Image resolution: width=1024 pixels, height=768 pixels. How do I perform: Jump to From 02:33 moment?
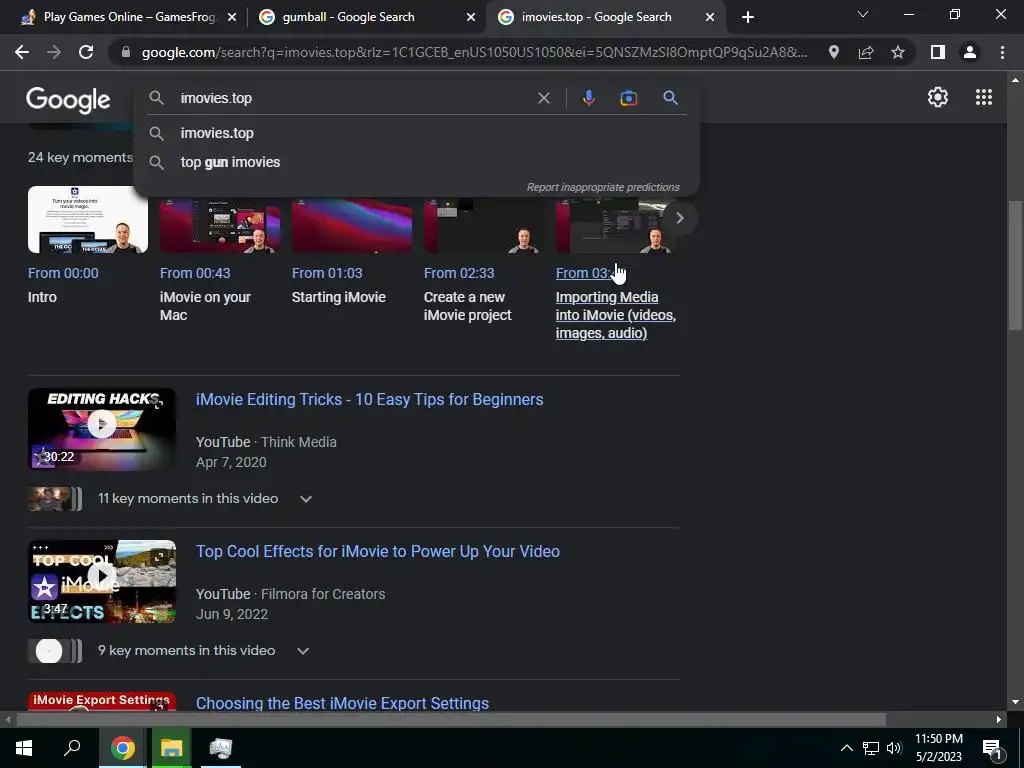tap(458, 273)
